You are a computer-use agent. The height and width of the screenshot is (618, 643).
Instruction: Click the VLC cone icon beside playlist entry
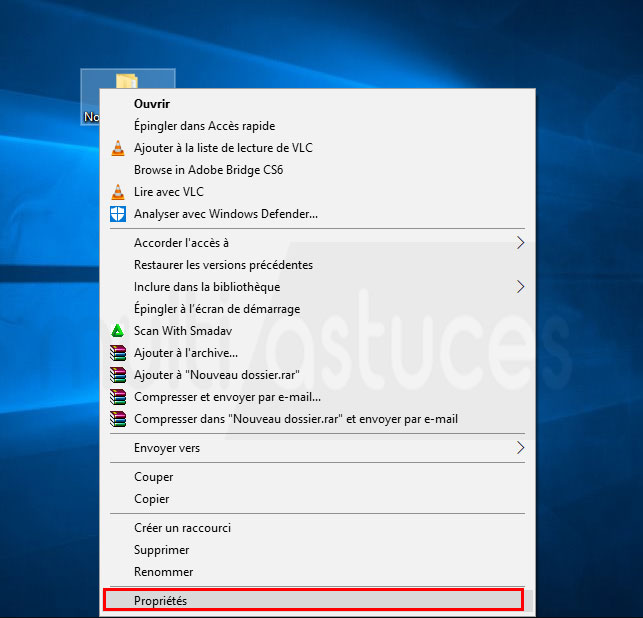pyautogui.click(x=117, y=148)
